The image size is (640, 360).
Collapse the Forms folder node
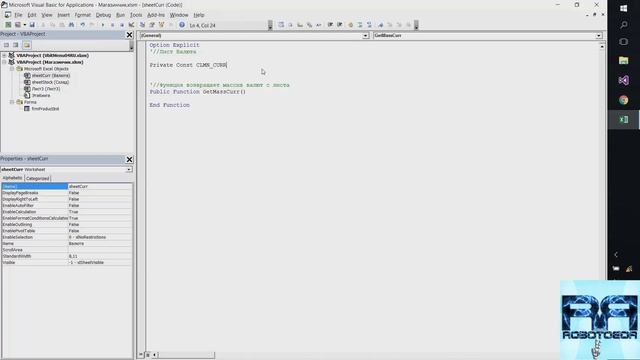12,102
